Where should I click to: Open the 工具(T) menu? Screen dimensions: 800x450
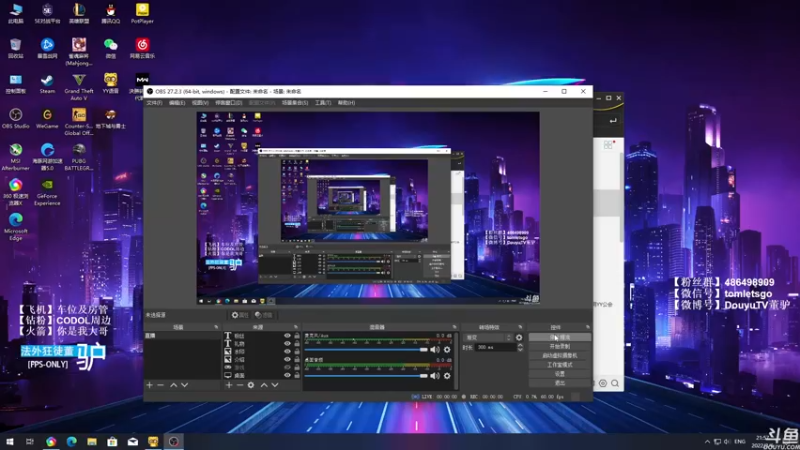[322, 103]
